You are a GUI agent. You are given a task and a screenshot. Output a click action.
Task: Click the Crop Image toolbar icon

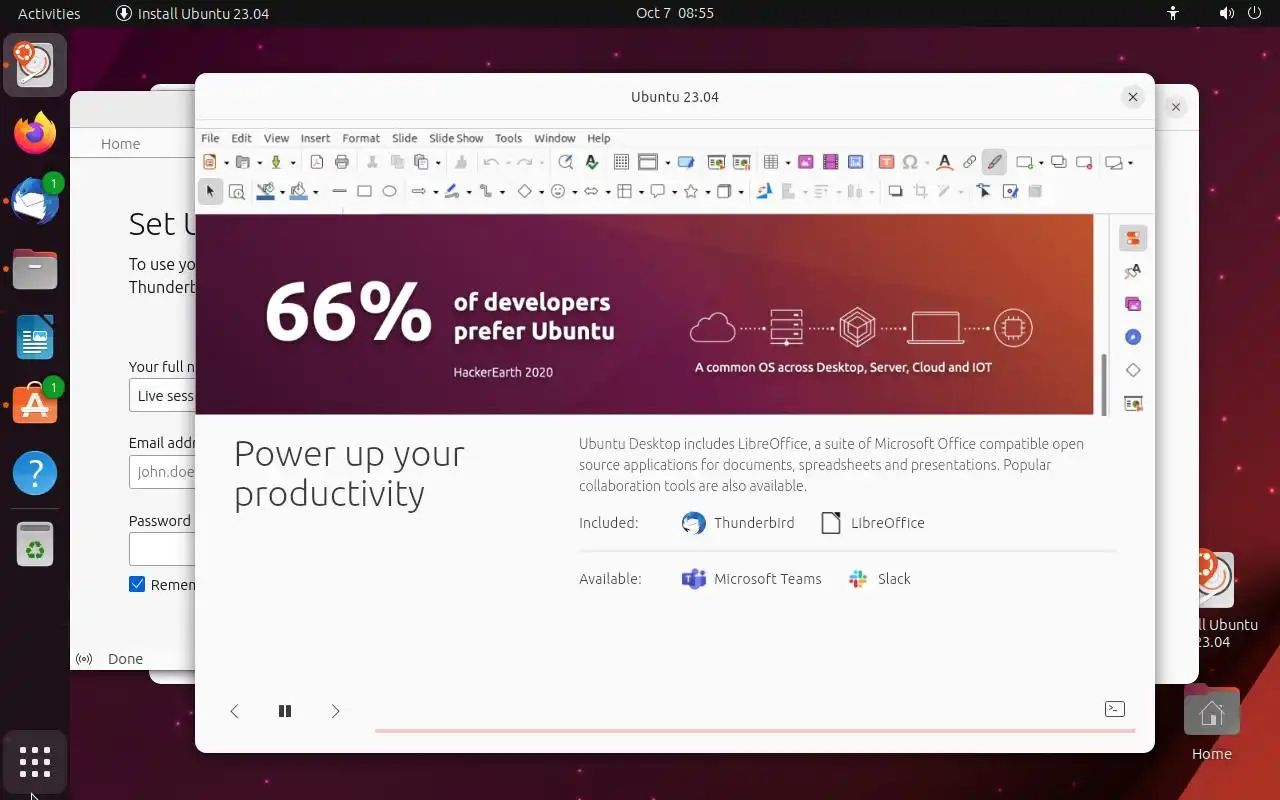point(920,191)
